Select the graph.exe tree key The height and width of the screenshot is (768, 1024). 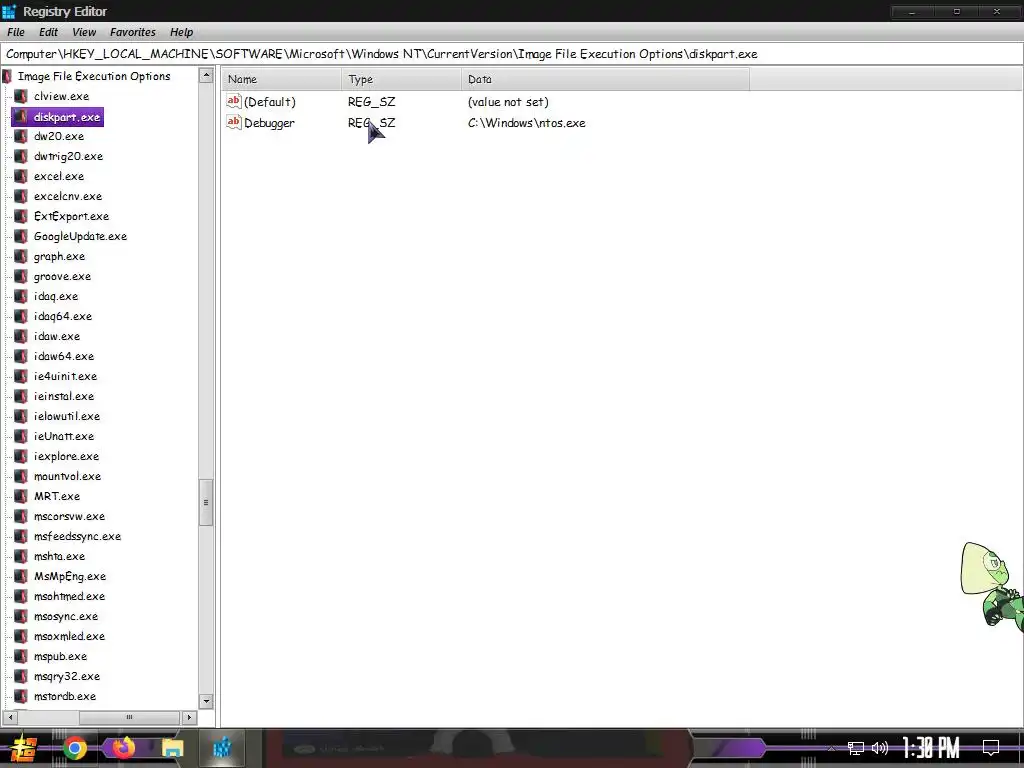pyautogui.click(x=59, y=256)
